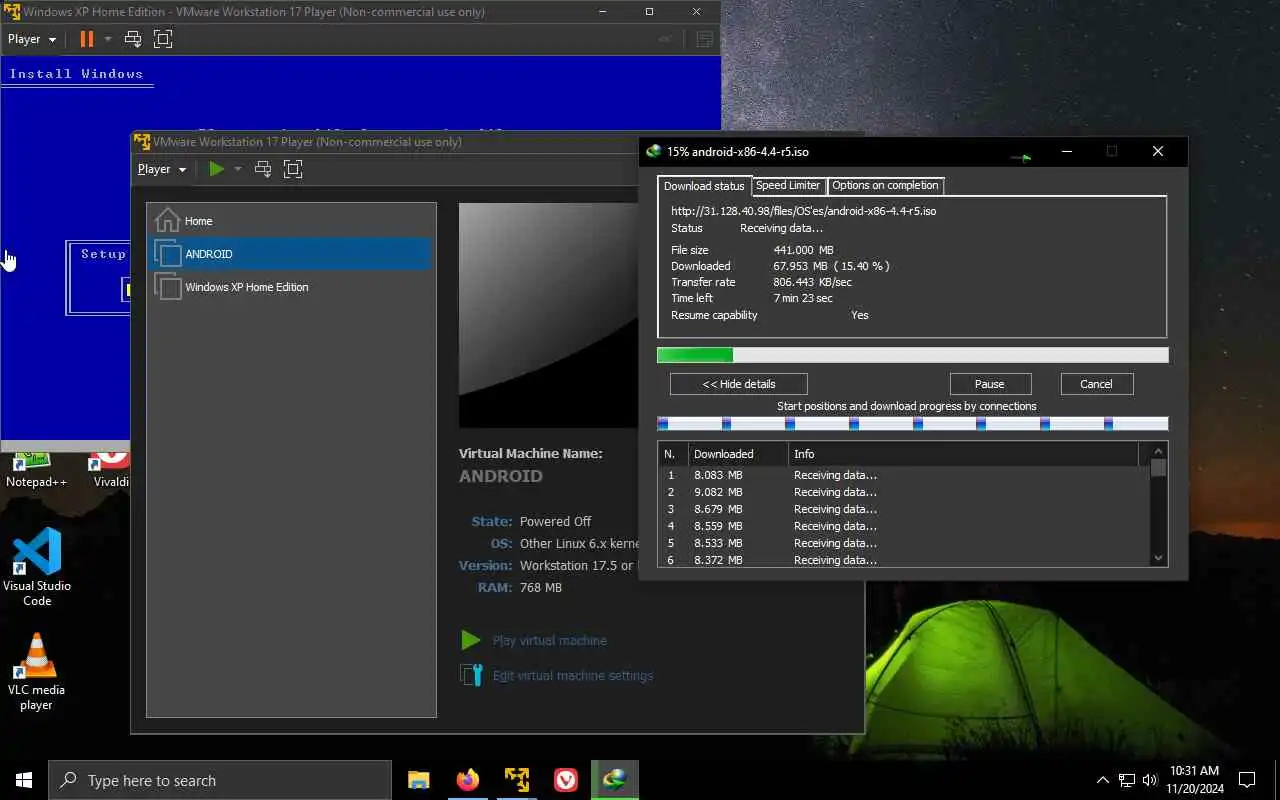Select the ANDROID virtual machine in library
1280x800 pixels.
(291, 254)
